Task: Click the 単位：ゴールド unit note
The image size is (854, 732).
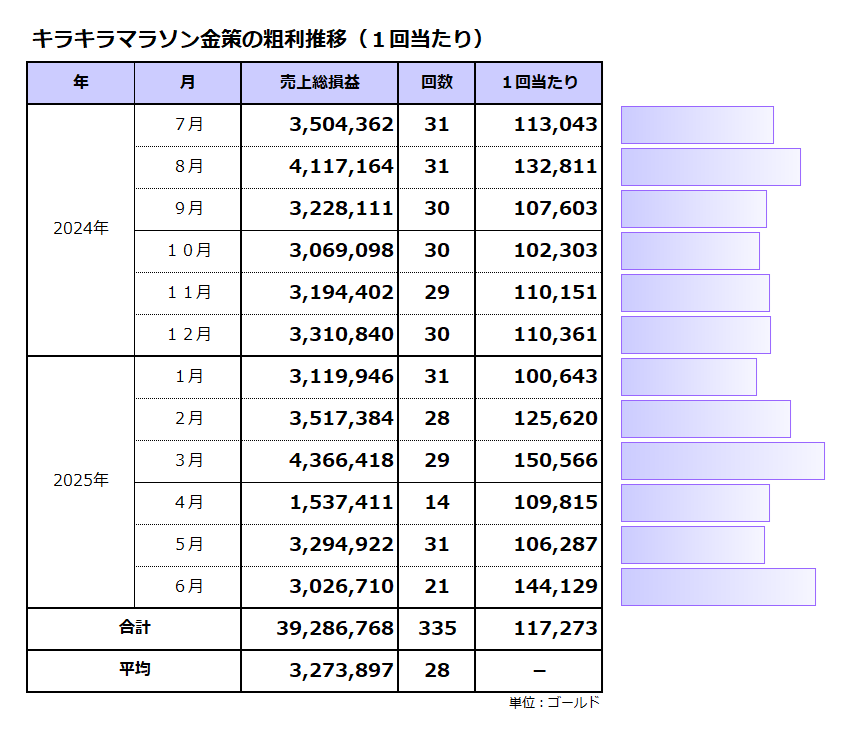Action: (554, 703)
